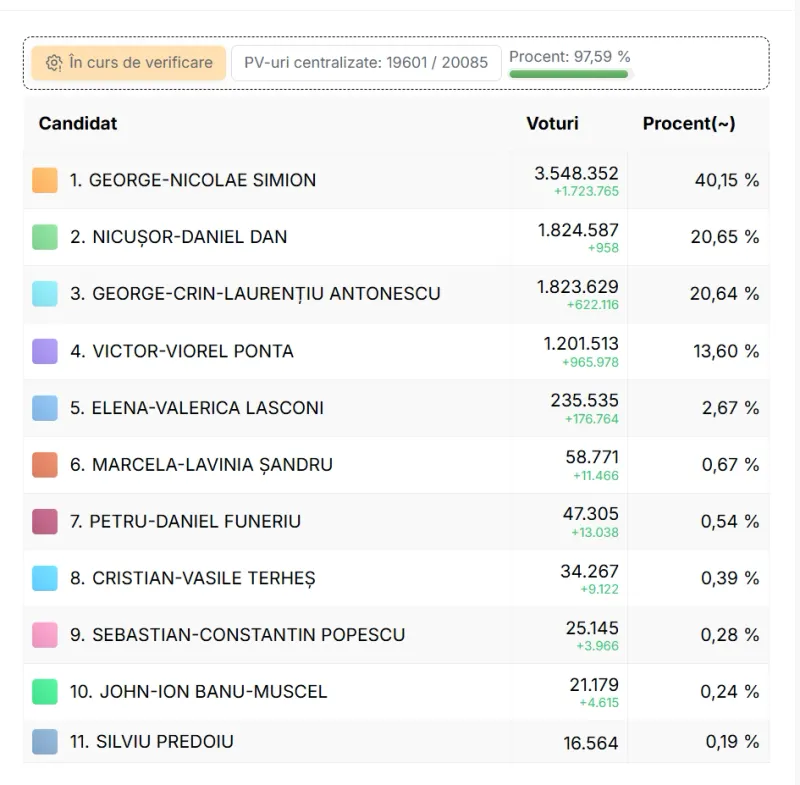This screenshot has width=800, height=785.
Task: Click the Silviu Predoiu vote count 16.564
Action: tap(590, 743)
